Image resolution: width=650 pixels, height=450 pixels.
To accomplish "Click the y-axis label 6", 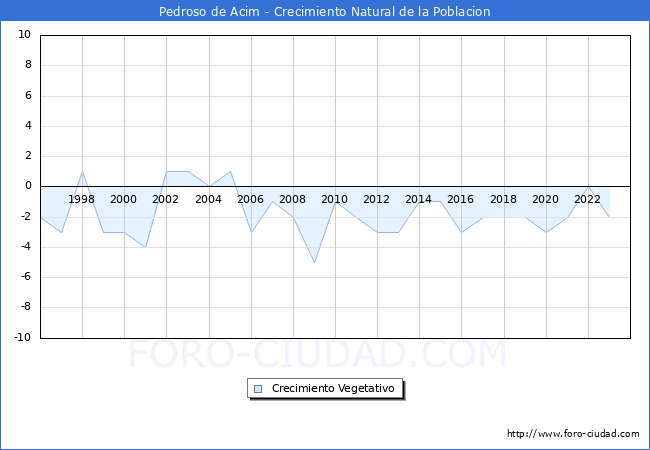I will pyautogui.click(x=28, y=95).
